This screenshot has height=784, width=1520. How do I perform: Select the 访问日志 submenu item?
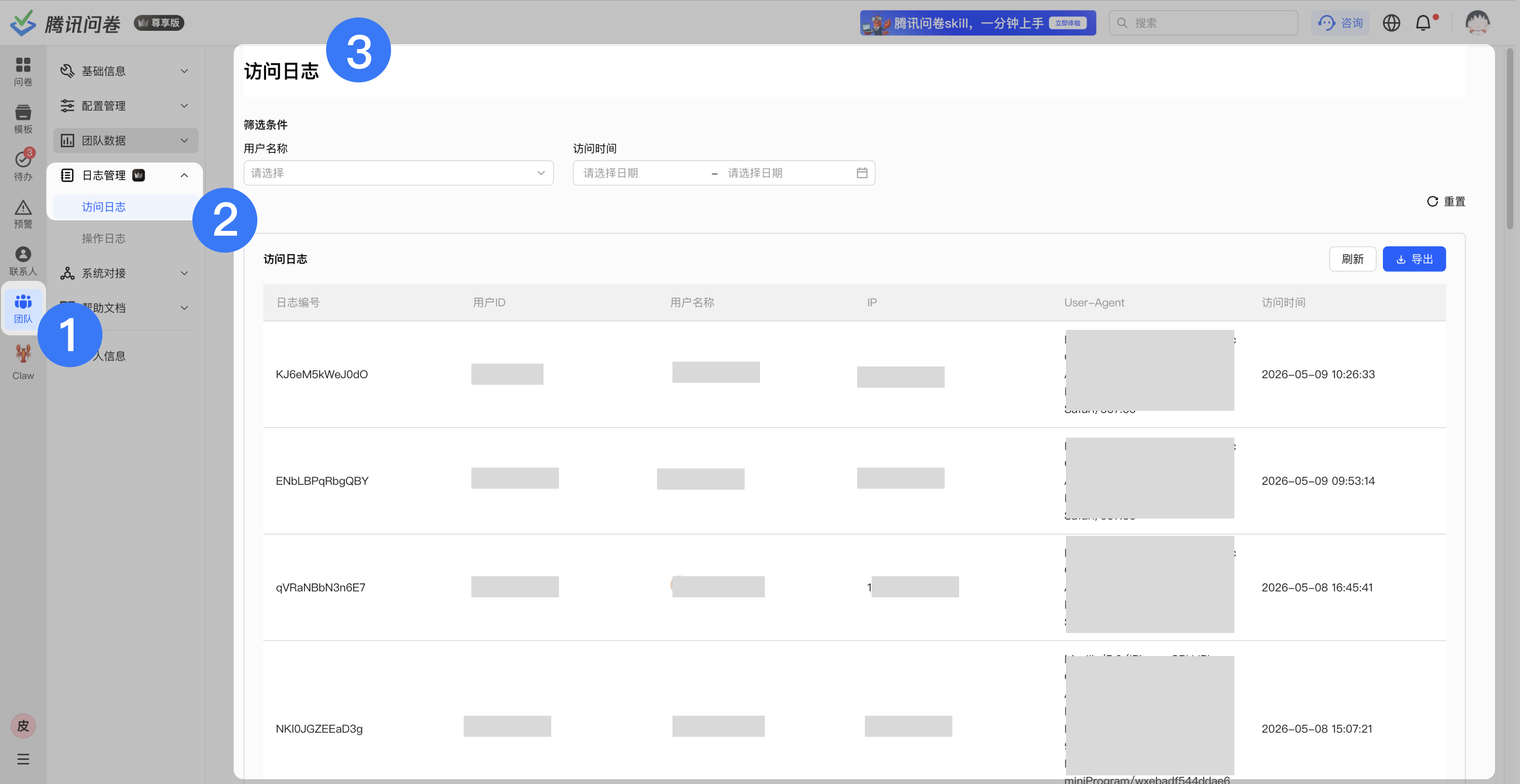[125, 207]
